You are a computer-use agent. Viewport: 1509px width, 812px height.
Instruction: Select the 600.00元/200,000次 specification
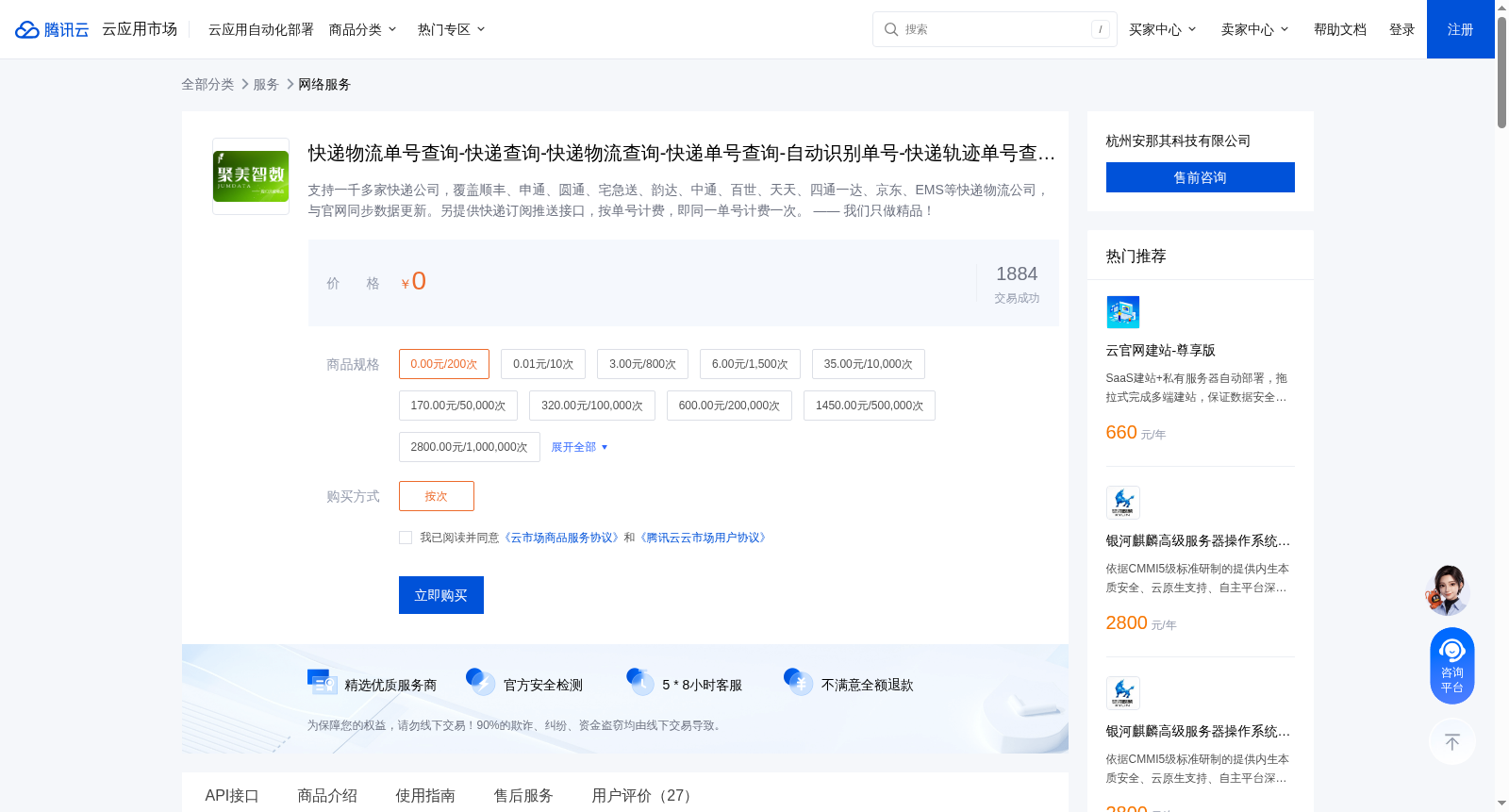tap(729, 406)
